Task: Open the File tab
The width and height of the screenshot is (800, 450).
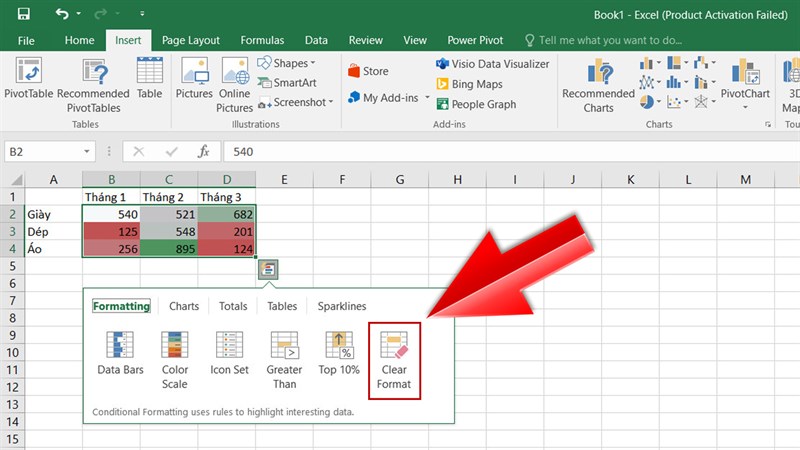Action: 26,40
